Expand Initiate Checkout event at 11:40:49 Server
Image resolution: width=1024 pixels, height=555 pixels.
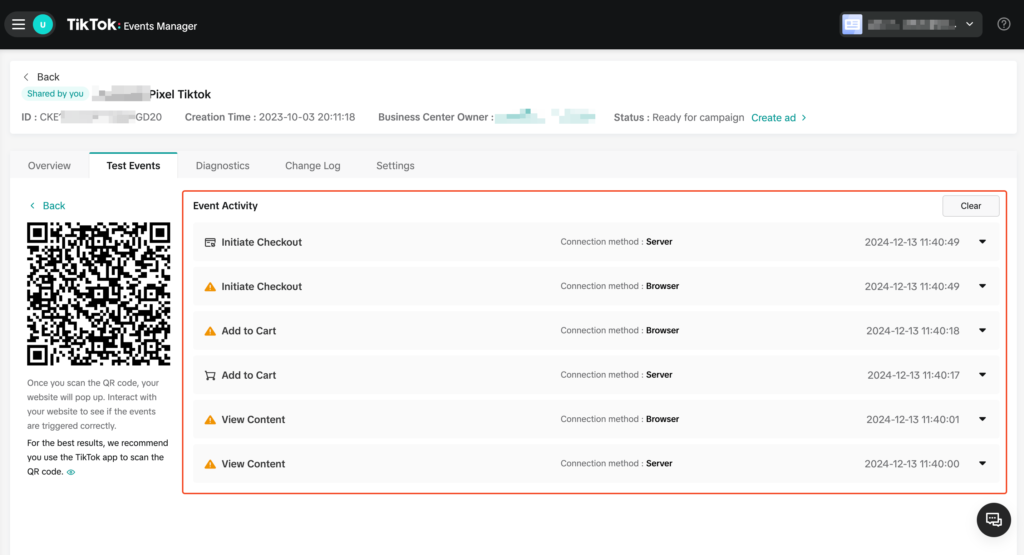click(982, 242)
